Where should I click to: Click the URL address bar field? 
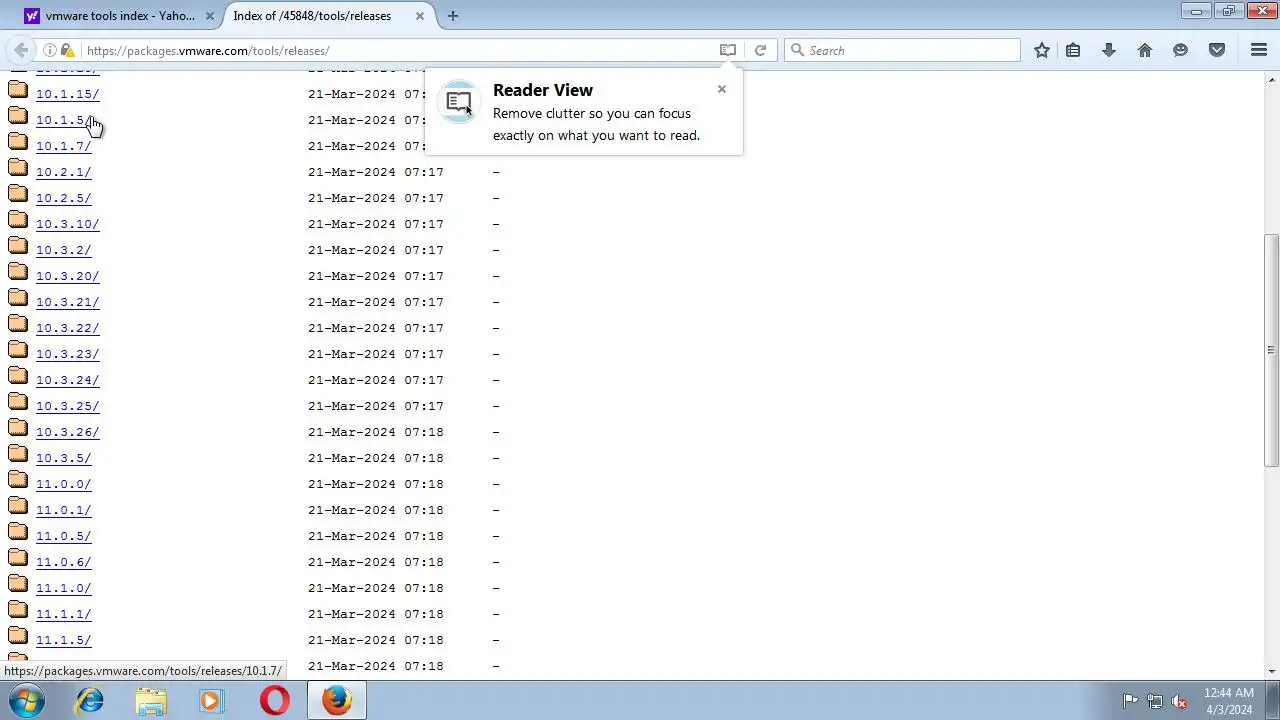click(400, 50)
